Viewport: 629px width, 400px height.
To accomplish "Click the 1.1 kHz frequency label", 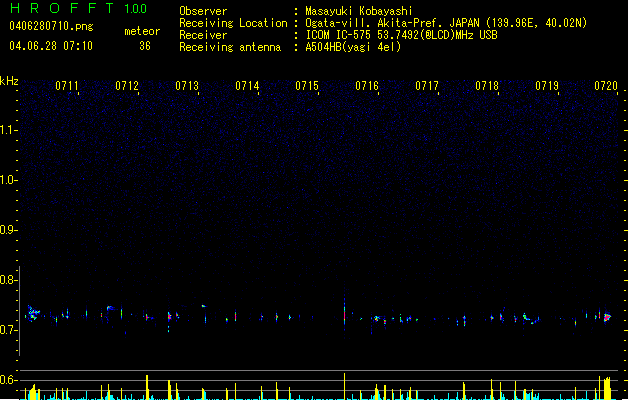I will pos(8,130).
